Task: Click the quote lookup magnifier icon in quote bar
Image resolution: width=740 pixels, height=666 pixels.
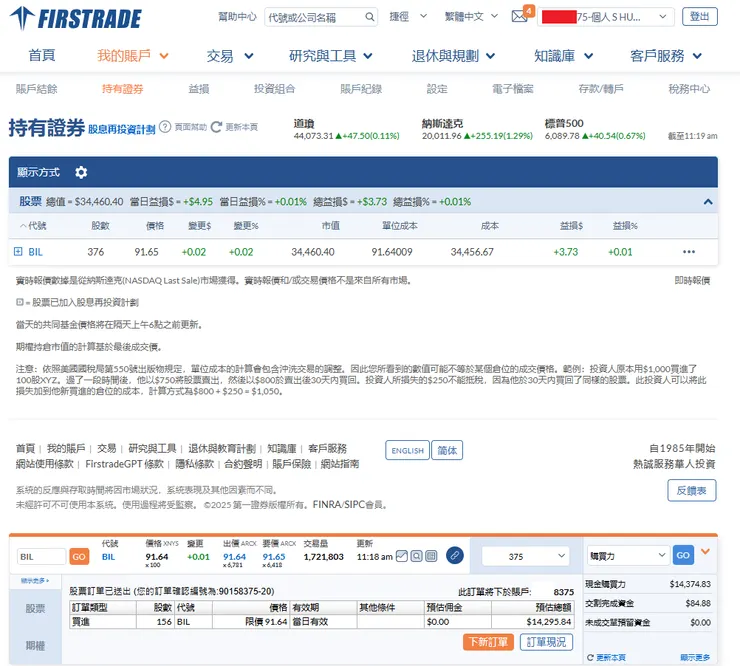Action: pyautogui.click(x=416, y=556)
